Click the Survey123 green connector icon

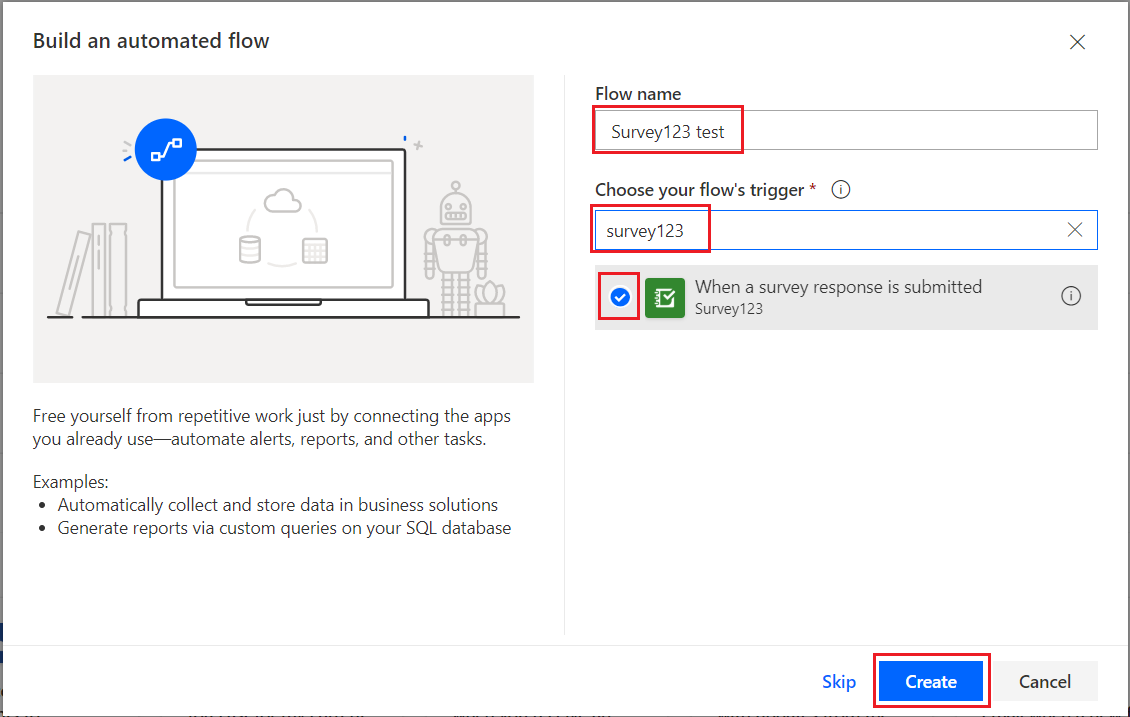pos(664,298)
